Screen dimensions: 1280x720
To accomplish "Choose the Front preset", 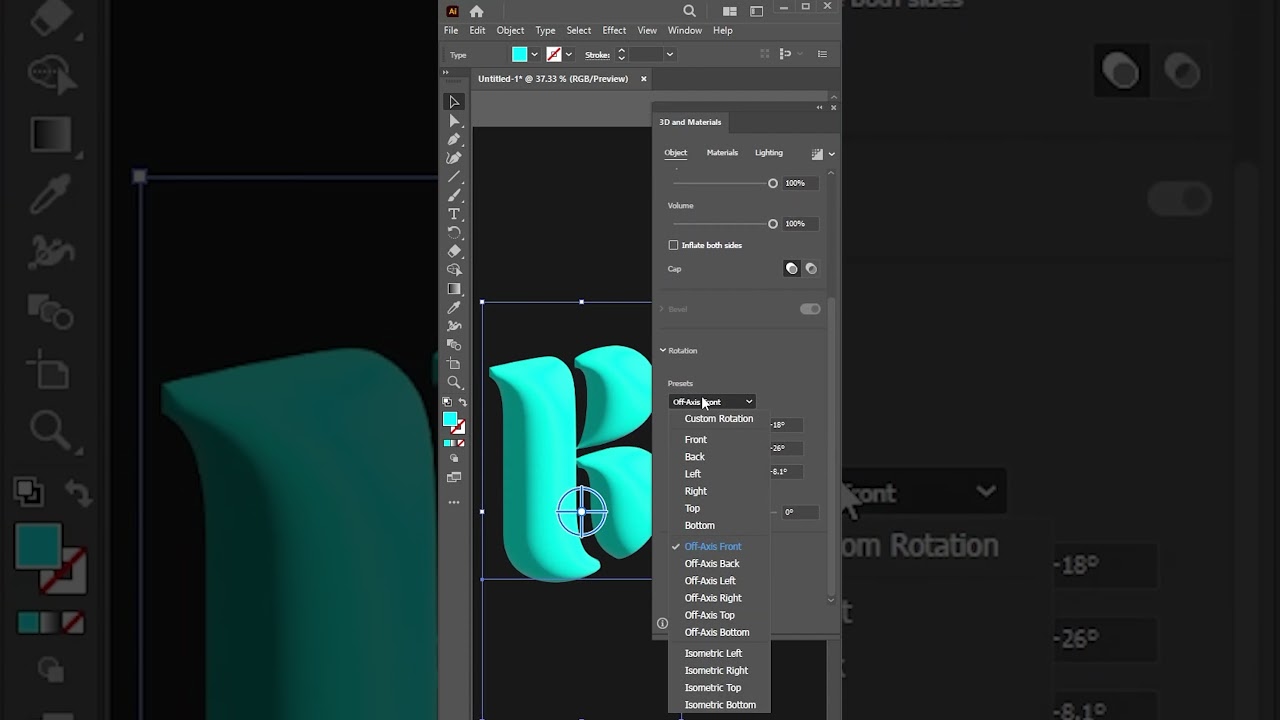I will pyautogui.click(x=696, y=440).
